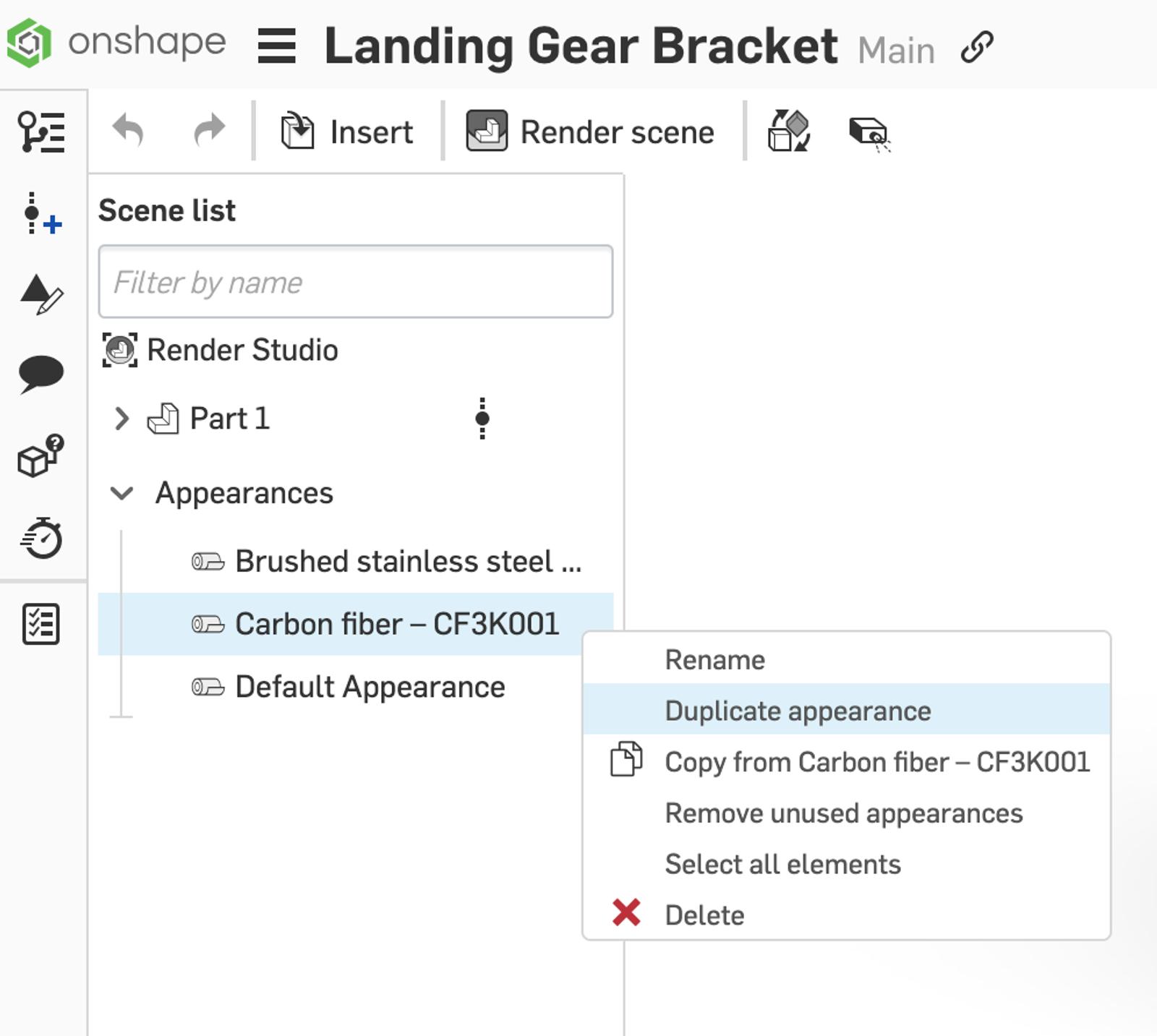Click the stopwatch performance icon
1157x1036 pixels.
pyautogui.click(x=42, y=539)
